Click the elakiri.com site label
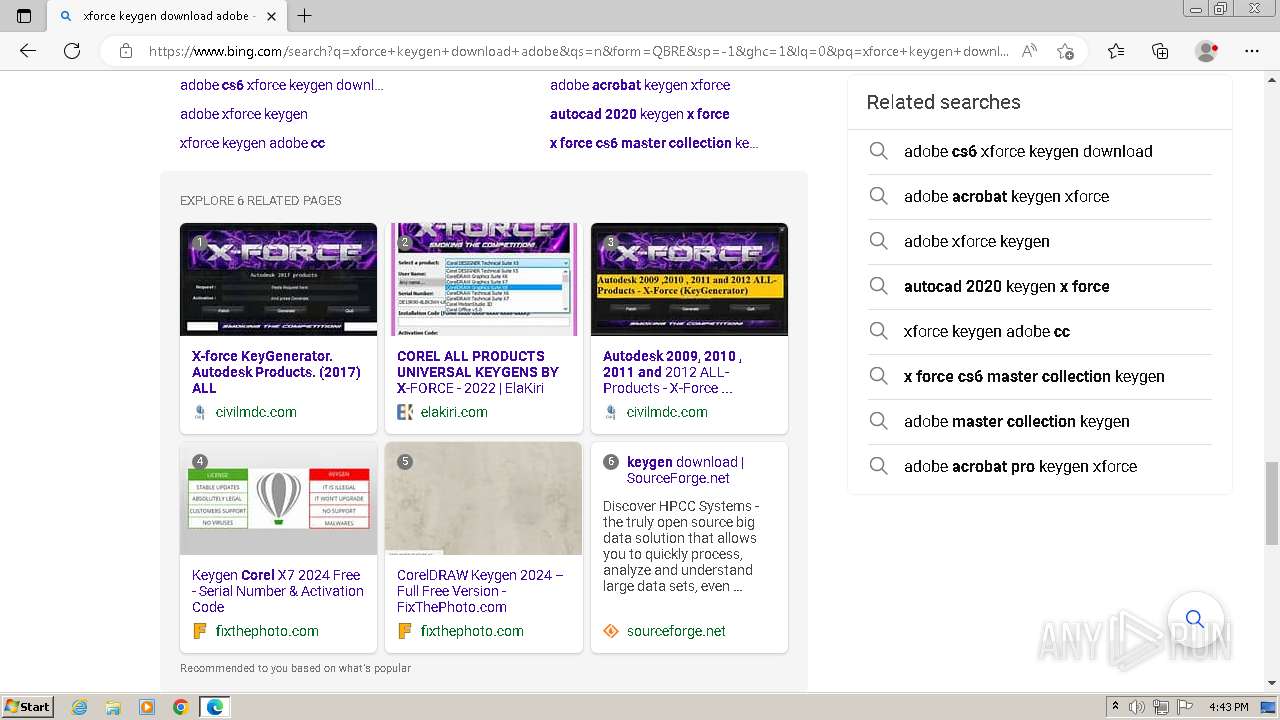 point(454,412)
